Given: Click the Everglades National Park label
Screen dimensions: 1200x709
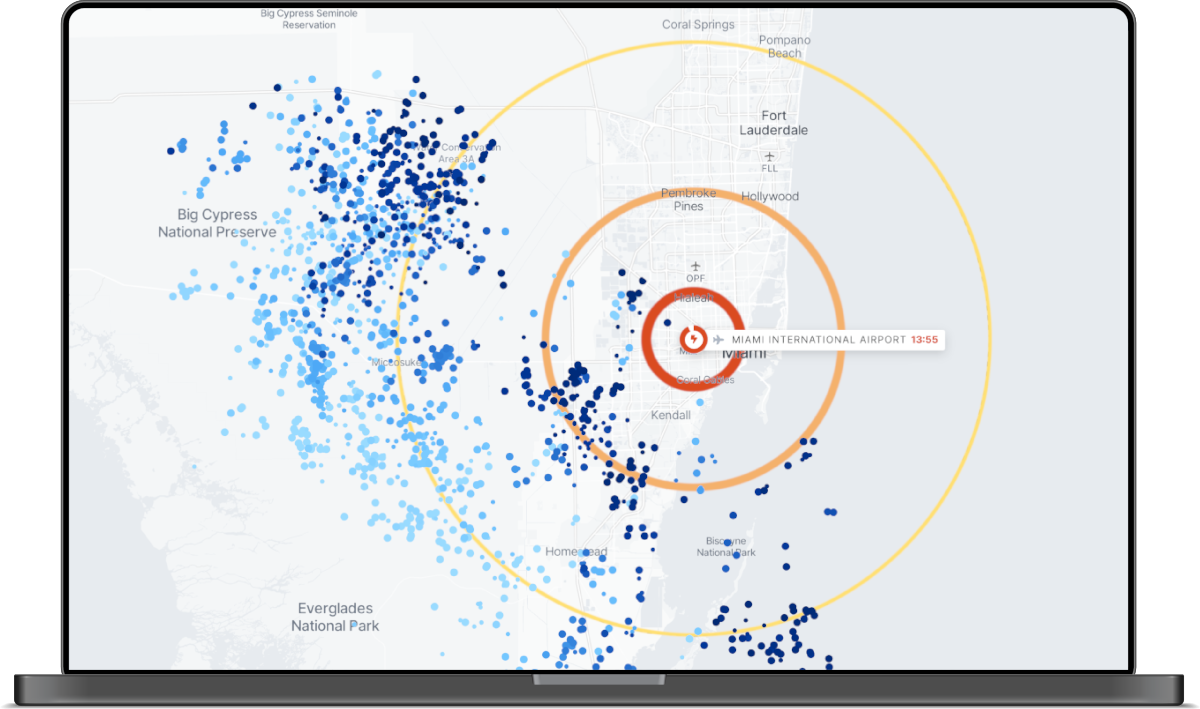Looking at the screenshot, I should pos(336,617).
